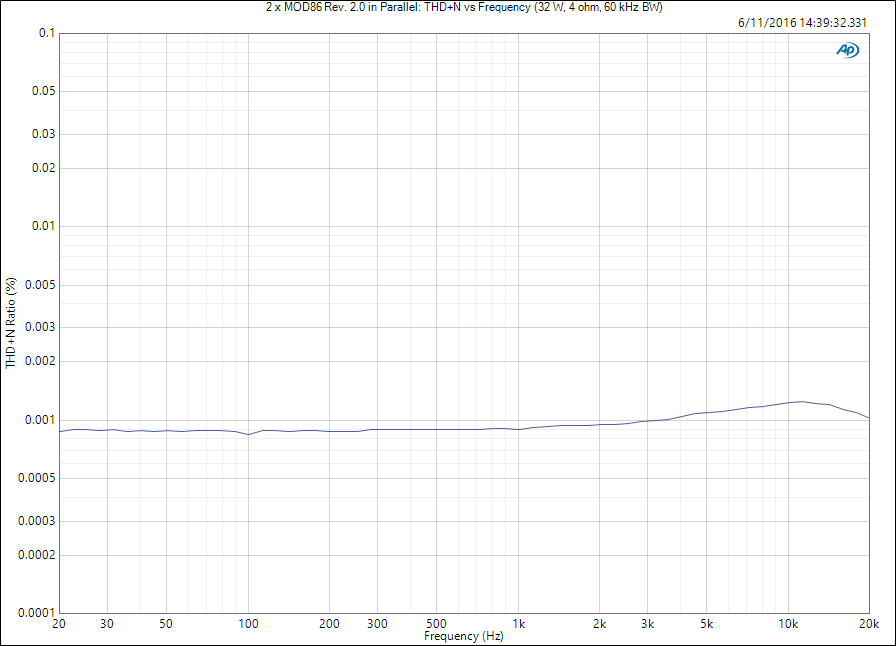The width and height of the screenshot is (896, 646).
Task: Click the trace dip at 100 Hz
Action: 248,434
